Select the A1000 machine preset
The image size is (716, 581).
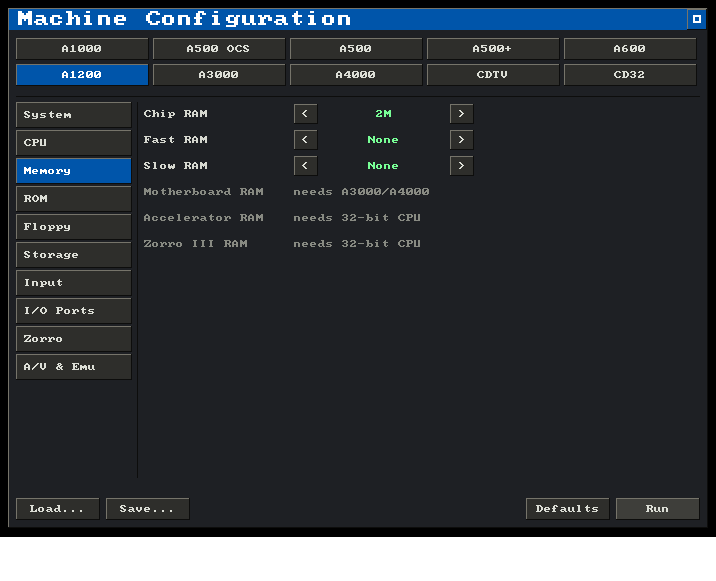[x=82, y=49]
